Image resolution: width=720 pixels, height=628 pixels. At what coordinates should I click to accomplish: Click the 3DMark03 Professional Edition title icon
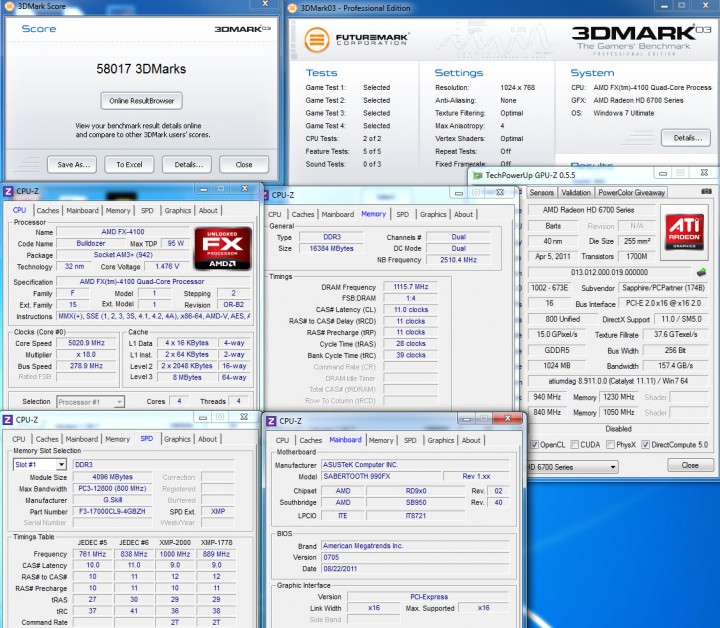click(292, 7)
